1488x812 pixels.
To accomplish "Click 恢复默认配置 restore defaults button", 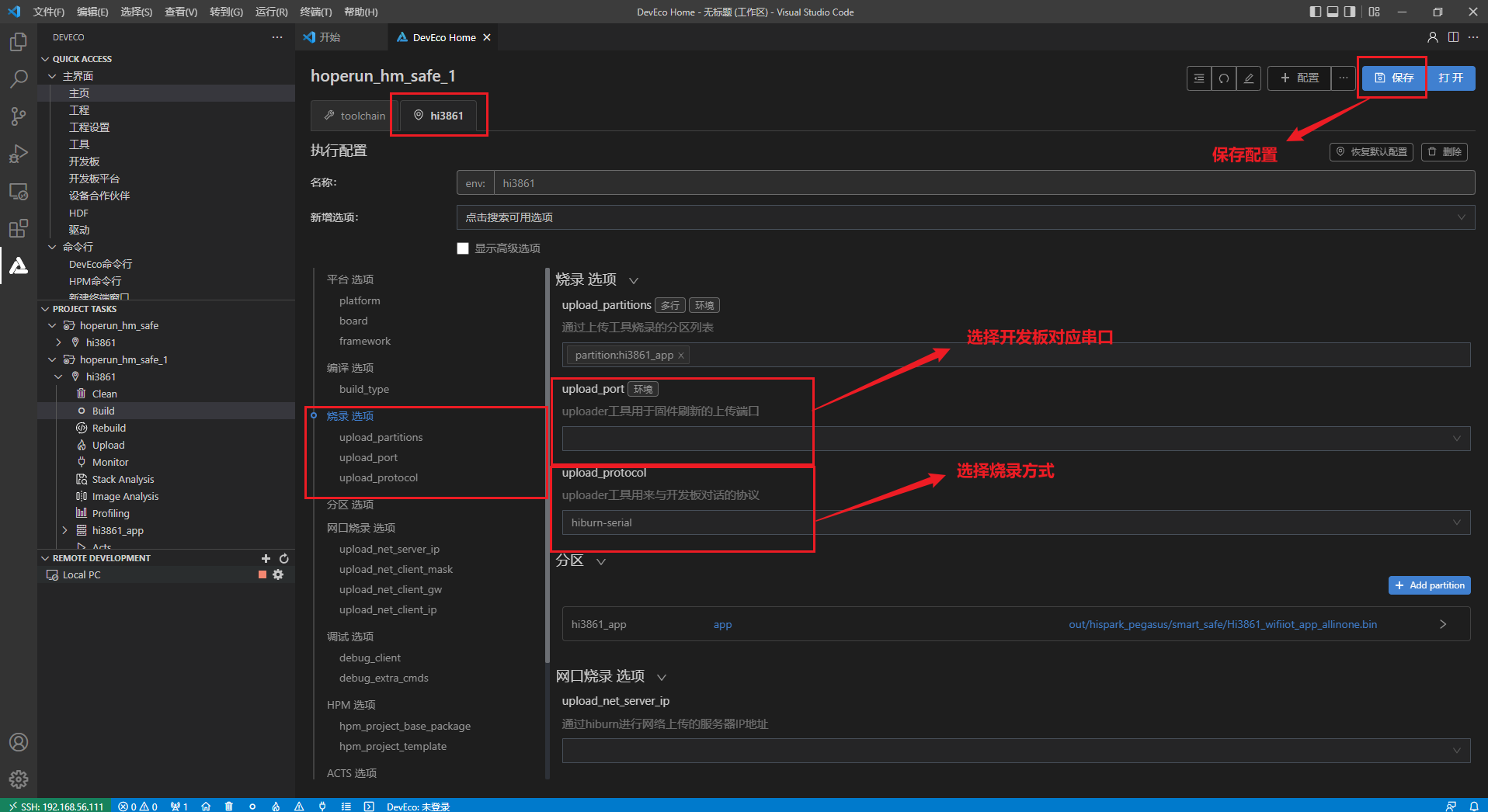I will (x=1372, y=152).
